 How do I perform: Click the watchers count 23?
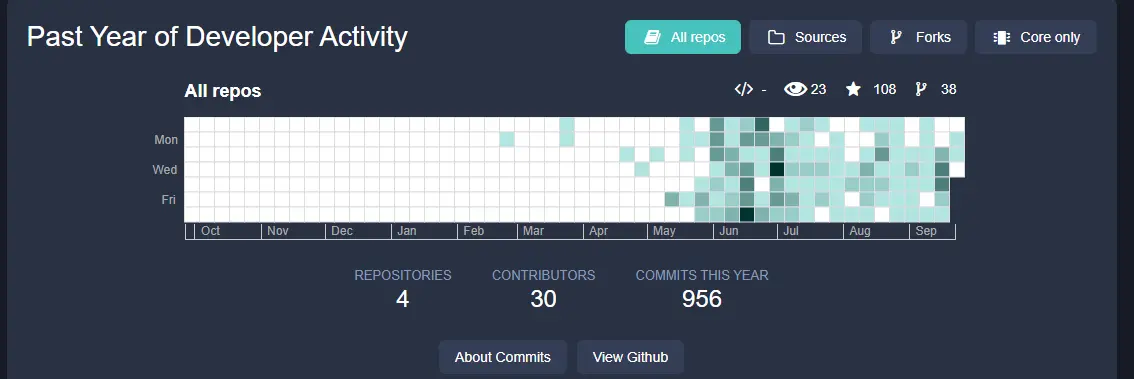click(818, 89)
